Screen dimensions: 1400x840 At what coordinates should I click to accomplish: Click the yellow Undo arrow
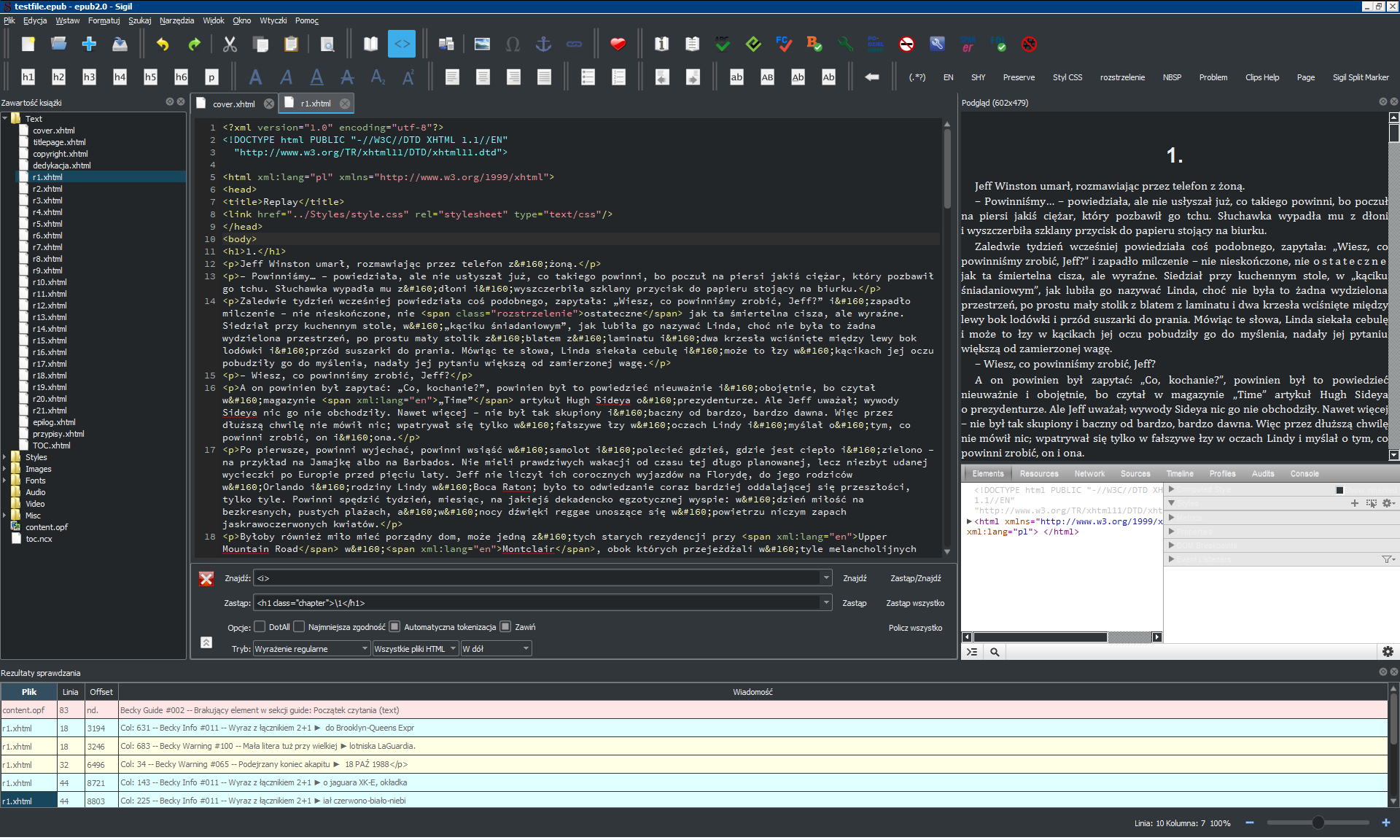[x=163, y=44]
